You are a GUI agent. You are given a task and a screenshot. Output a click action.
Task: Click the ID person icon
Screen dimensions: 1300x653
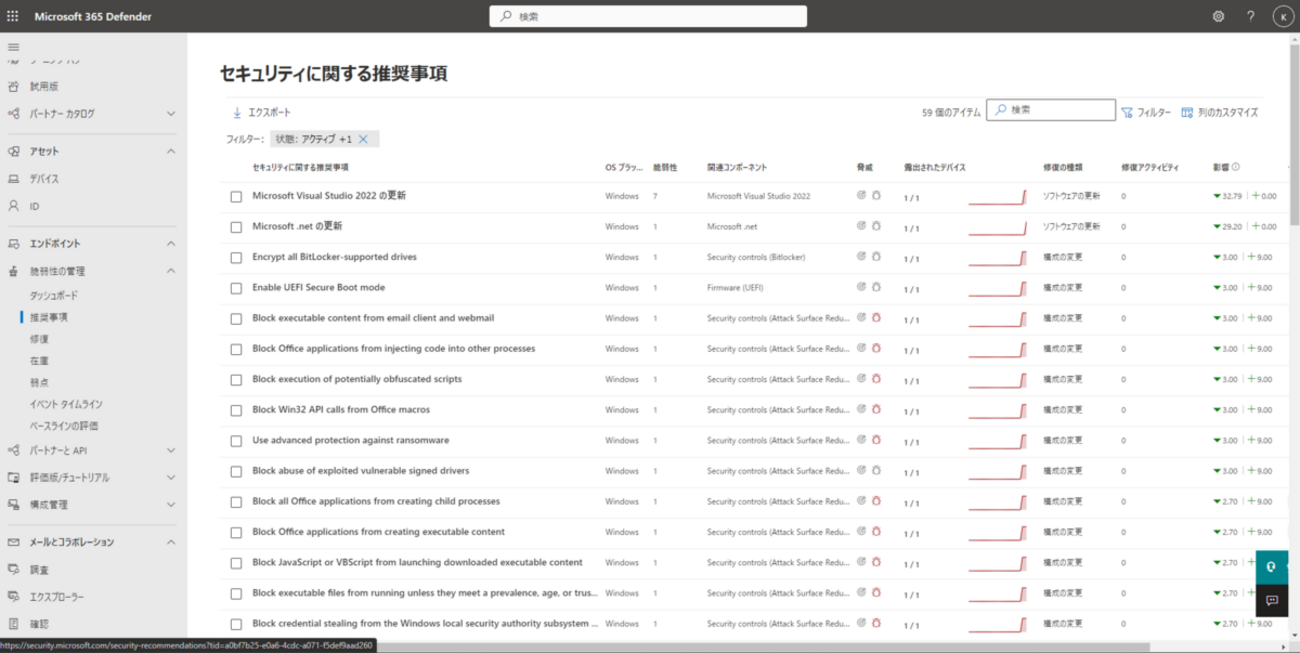[x=14, y=206]
